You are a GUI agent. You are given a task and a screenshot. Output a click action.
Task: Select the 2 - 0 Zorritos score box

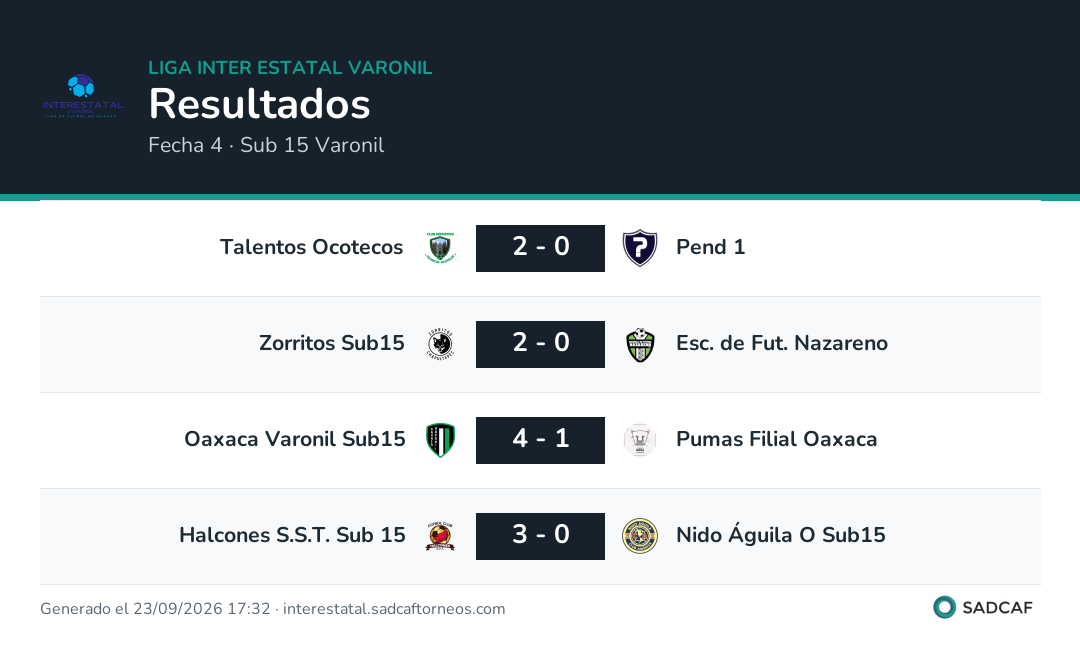541,344
